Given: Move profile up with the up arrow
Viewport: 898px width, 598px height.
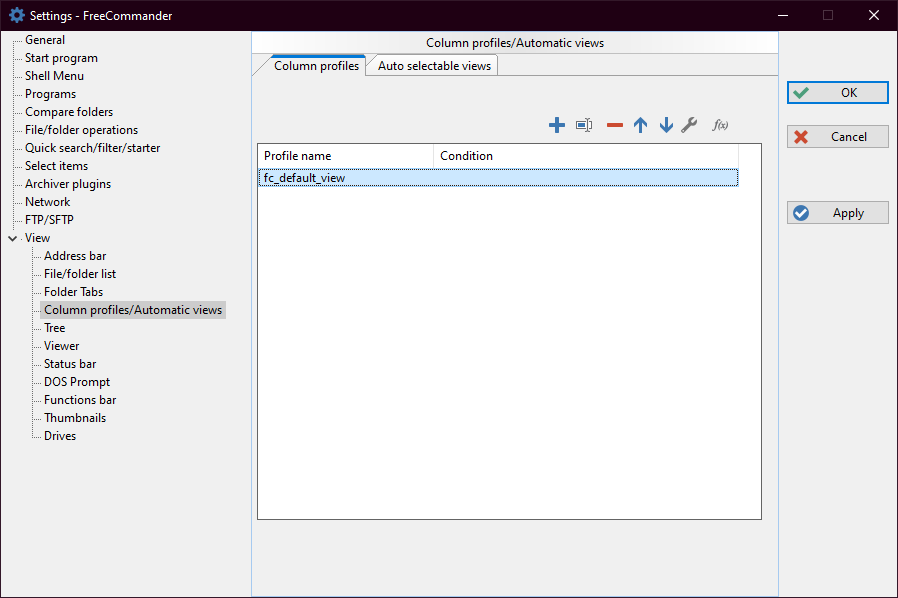Looking at the screenshot, I should (640, 125).
